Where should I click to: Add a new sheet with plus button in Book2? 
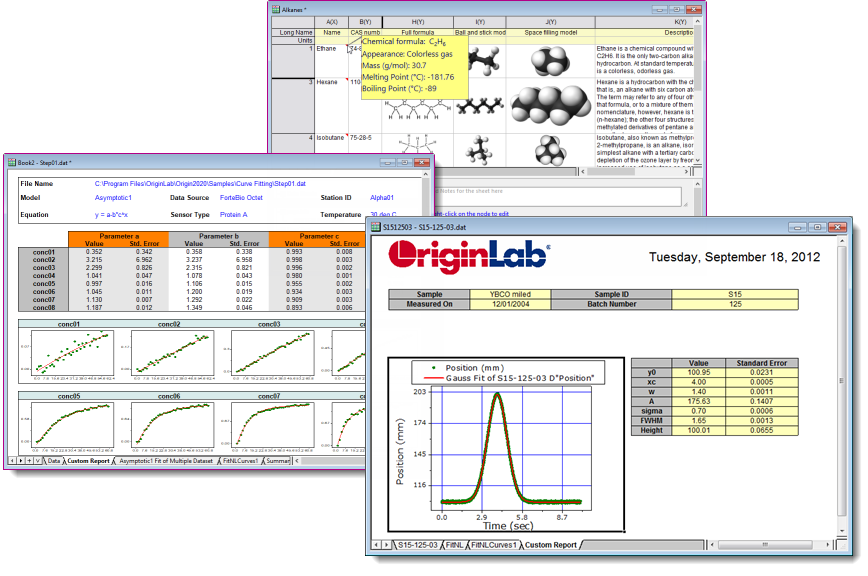(x=29, y=460)
